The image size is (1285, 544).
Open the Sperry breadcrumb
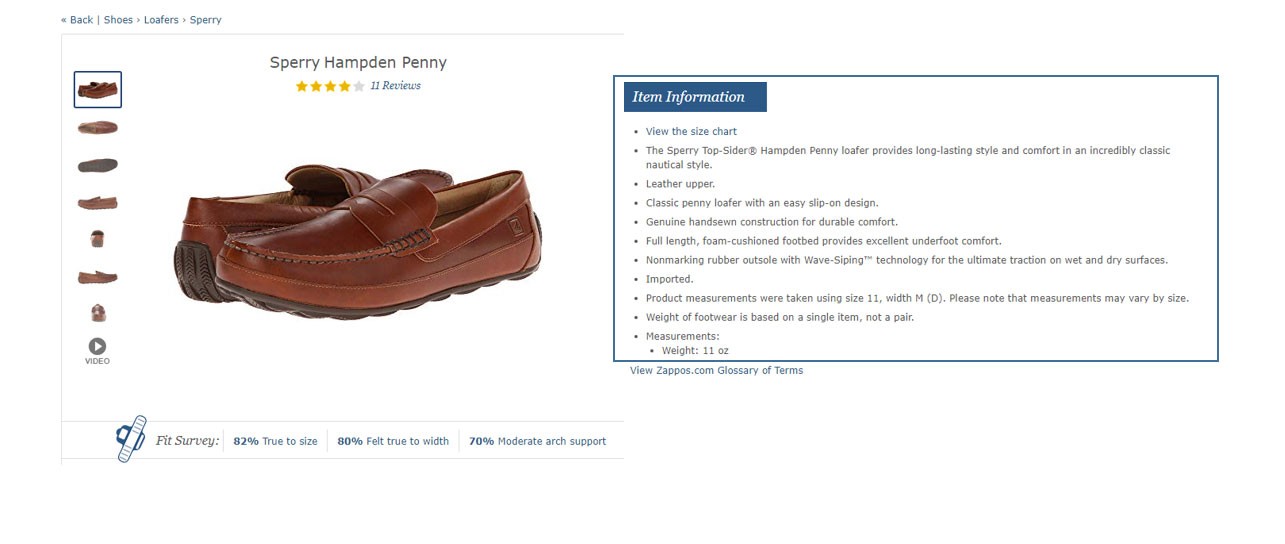click(x=206, y=20)
